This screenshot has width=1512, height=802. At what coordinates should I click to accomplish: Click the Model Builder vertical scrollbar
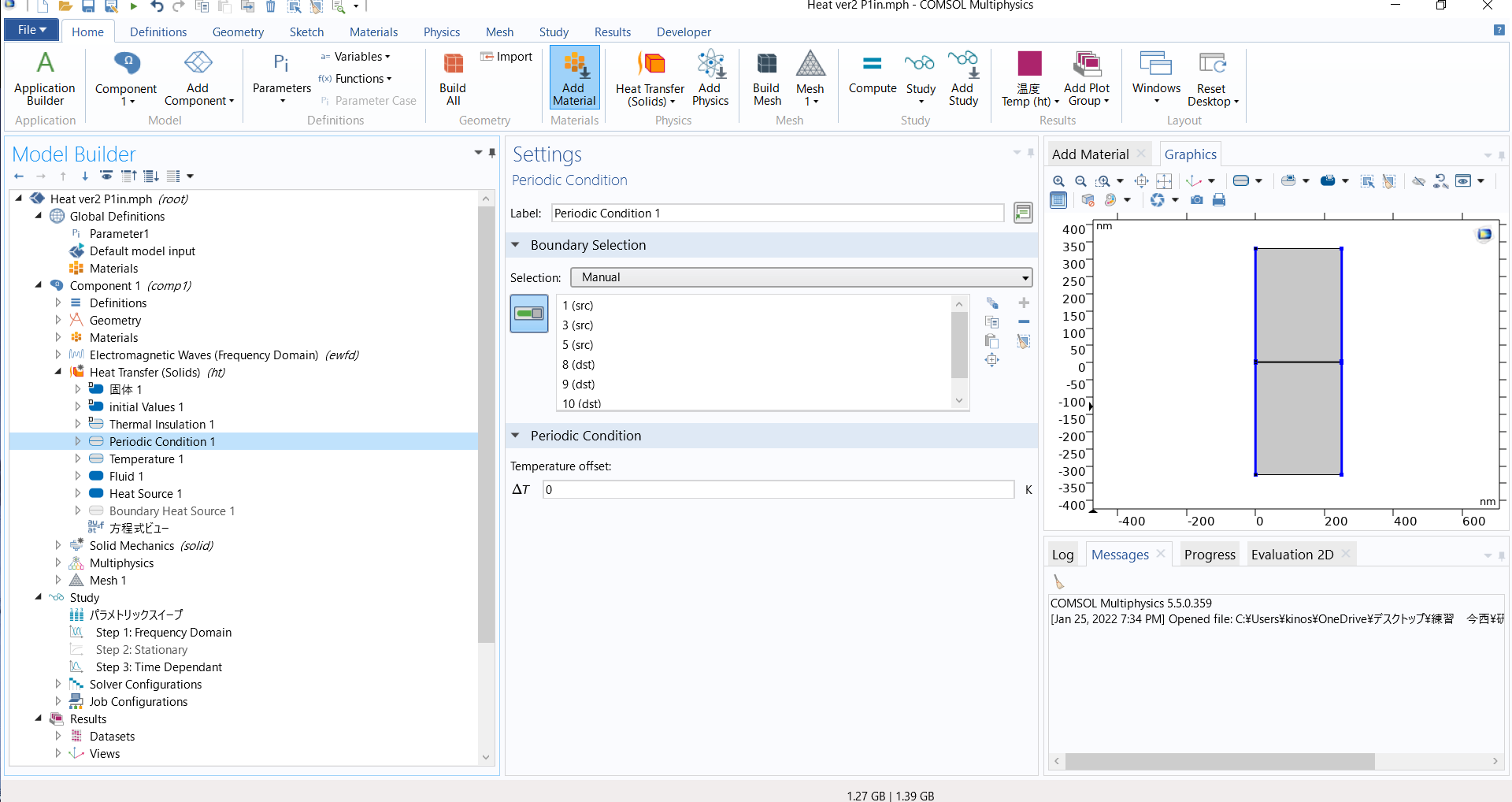[x=486, y=425]
